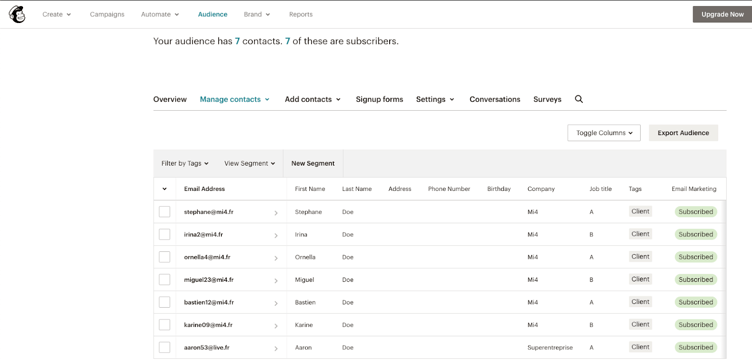Click the First Name column header
This screenshot has height=363, width=752.
(x=310, y=189)
